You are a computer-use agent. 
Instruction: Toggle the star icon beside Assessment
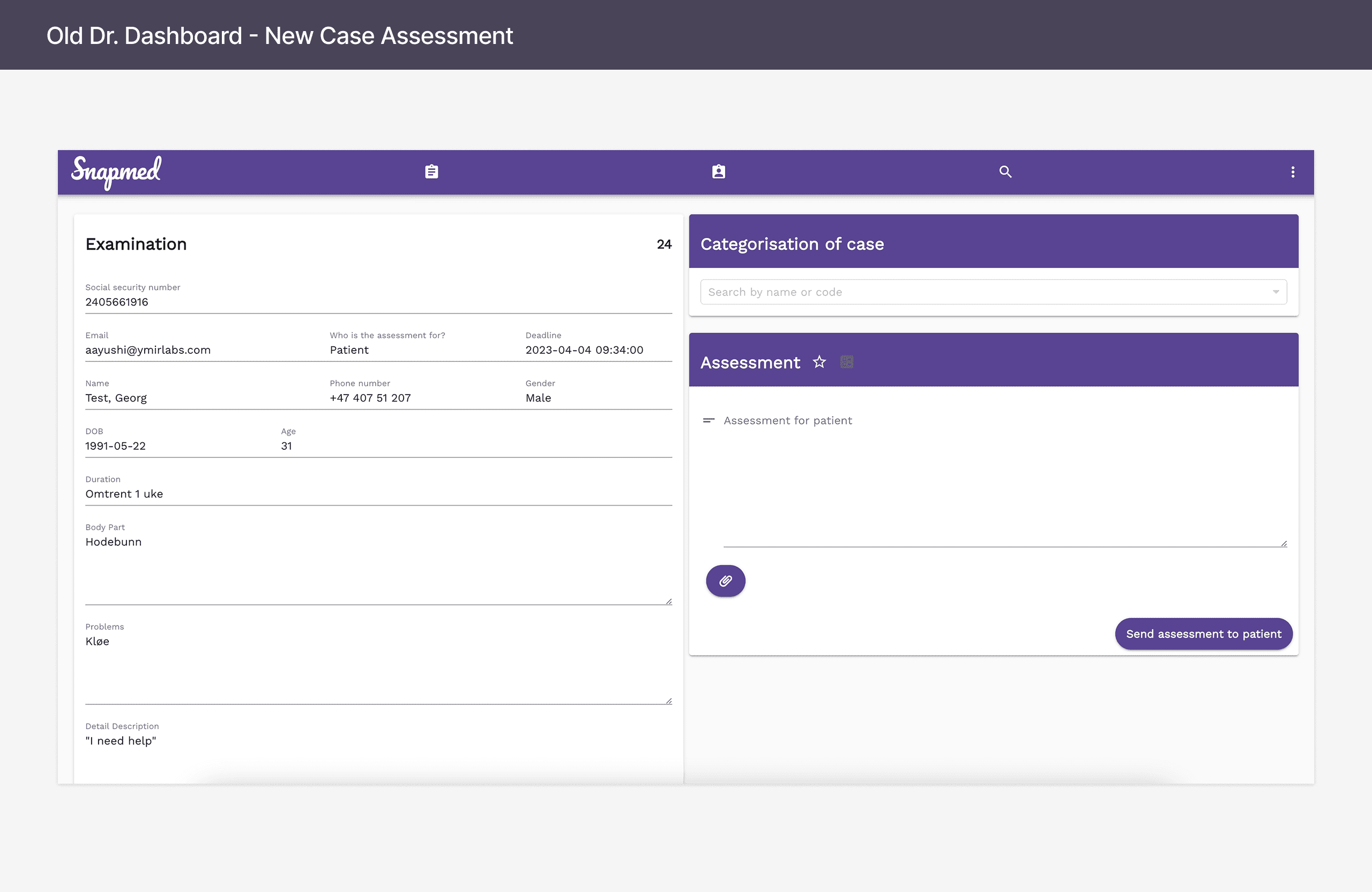point(819,362)
